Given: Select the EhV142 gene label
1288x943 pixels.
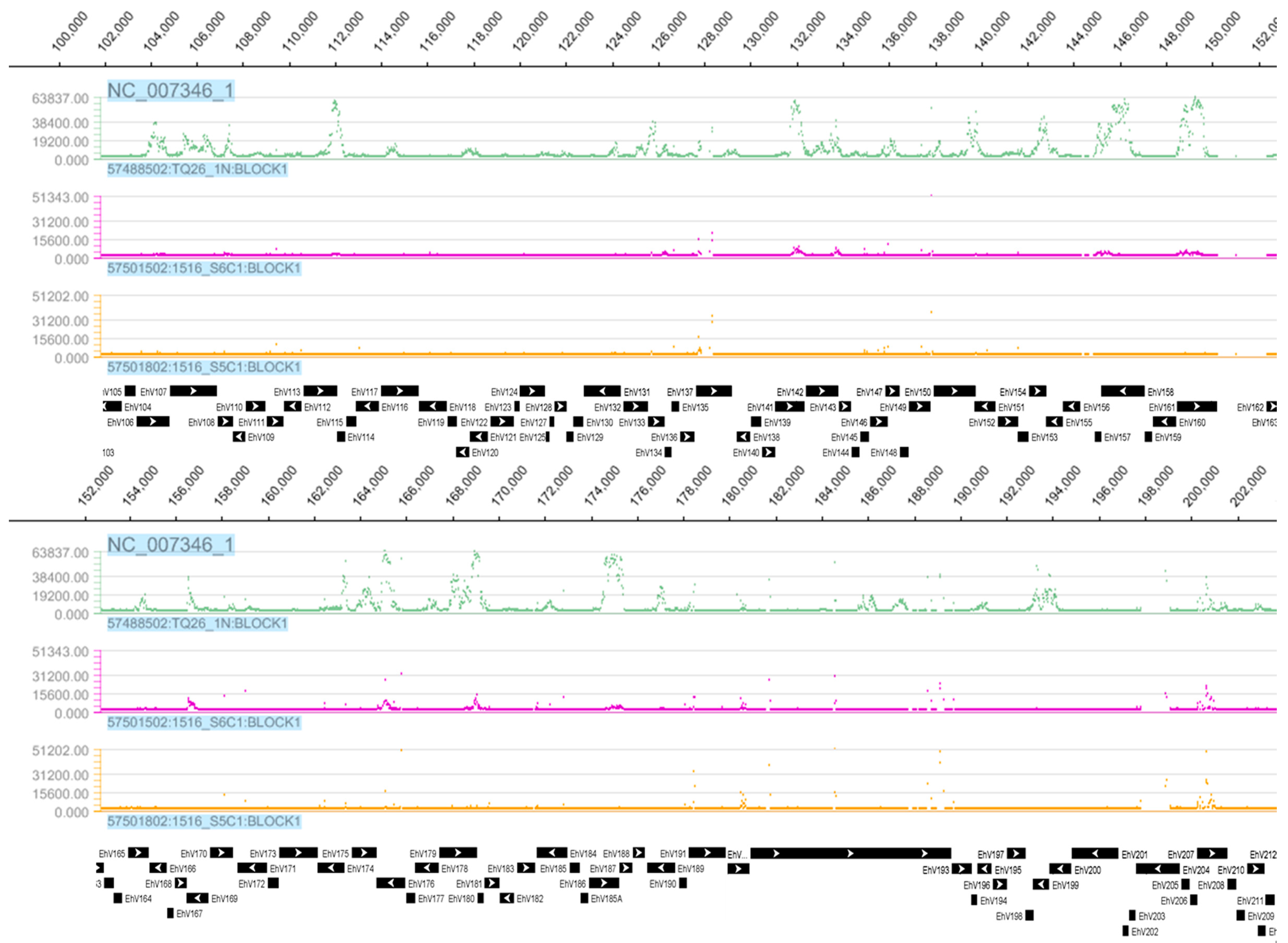Looking at the screenshot, I should coord(790,392).
